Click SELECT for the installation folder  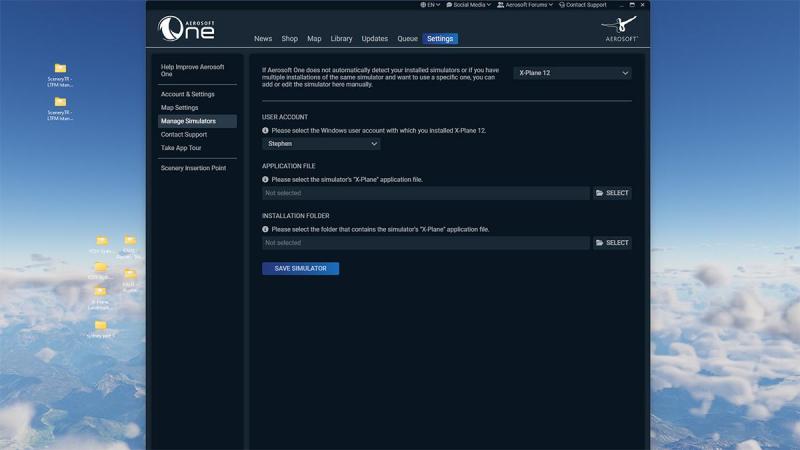[612, 243]
